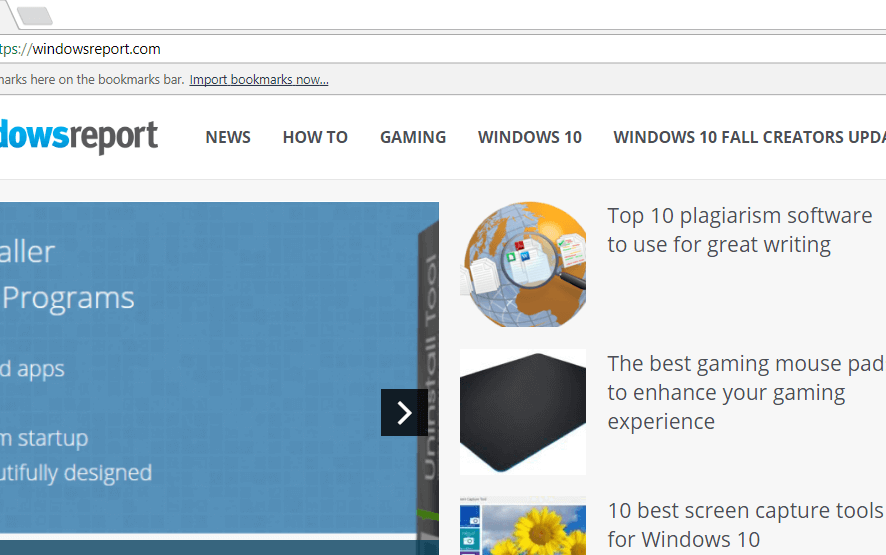Open the Top 10 plagiarism software article
886x555 pixels.
tap(740, 230)
